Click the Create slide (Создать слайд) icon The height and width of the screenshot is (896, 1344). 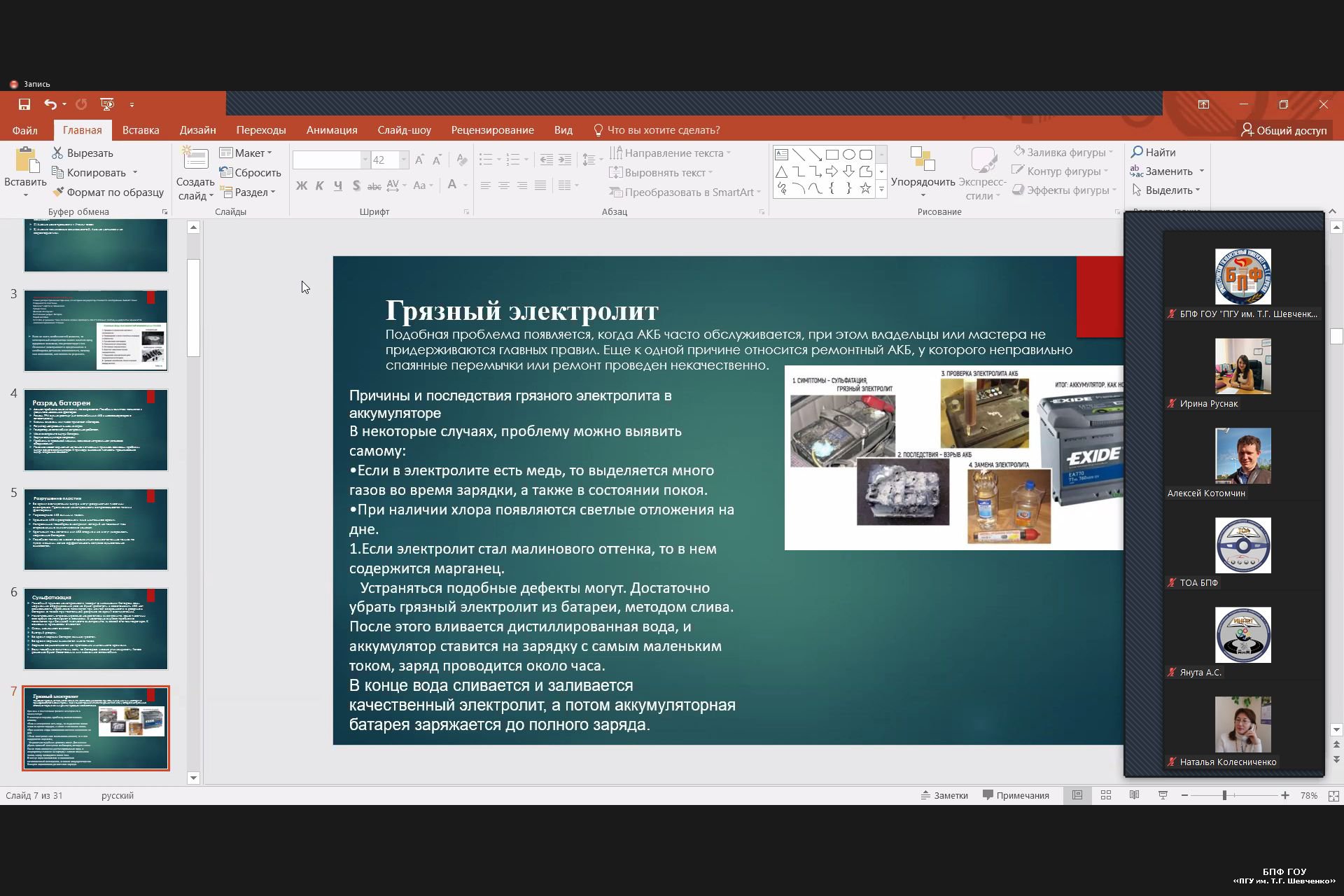coord(195,159)
